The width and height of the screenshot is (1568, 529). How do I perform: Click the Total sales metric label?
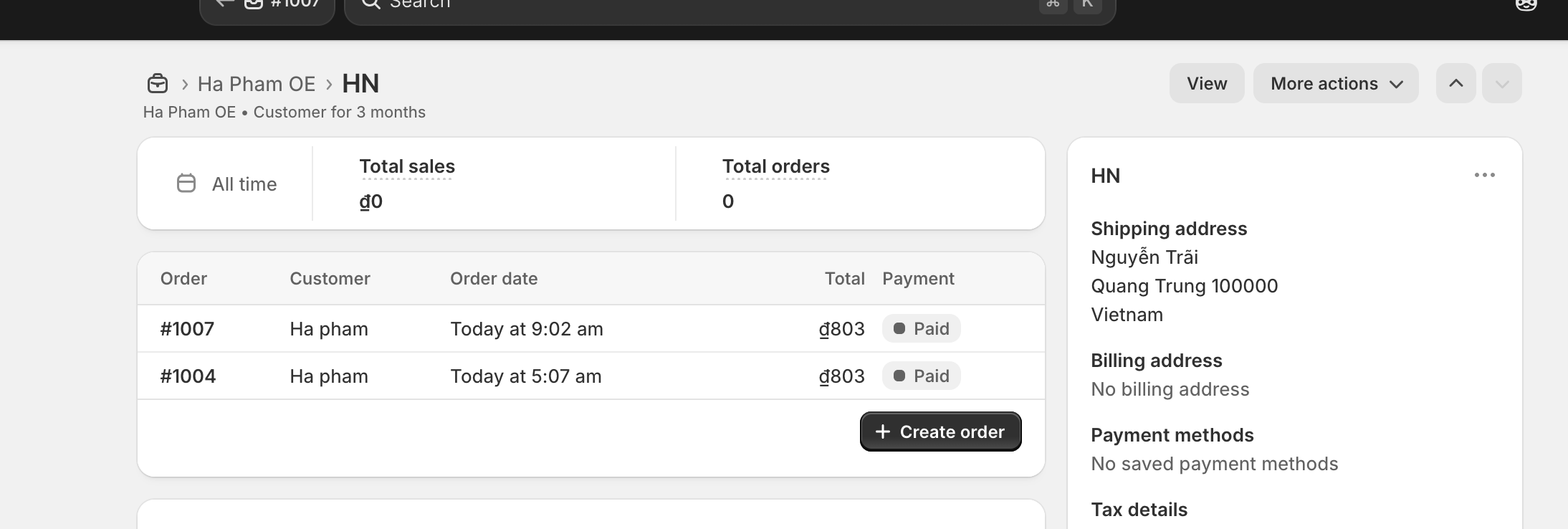tap(407, 166)
